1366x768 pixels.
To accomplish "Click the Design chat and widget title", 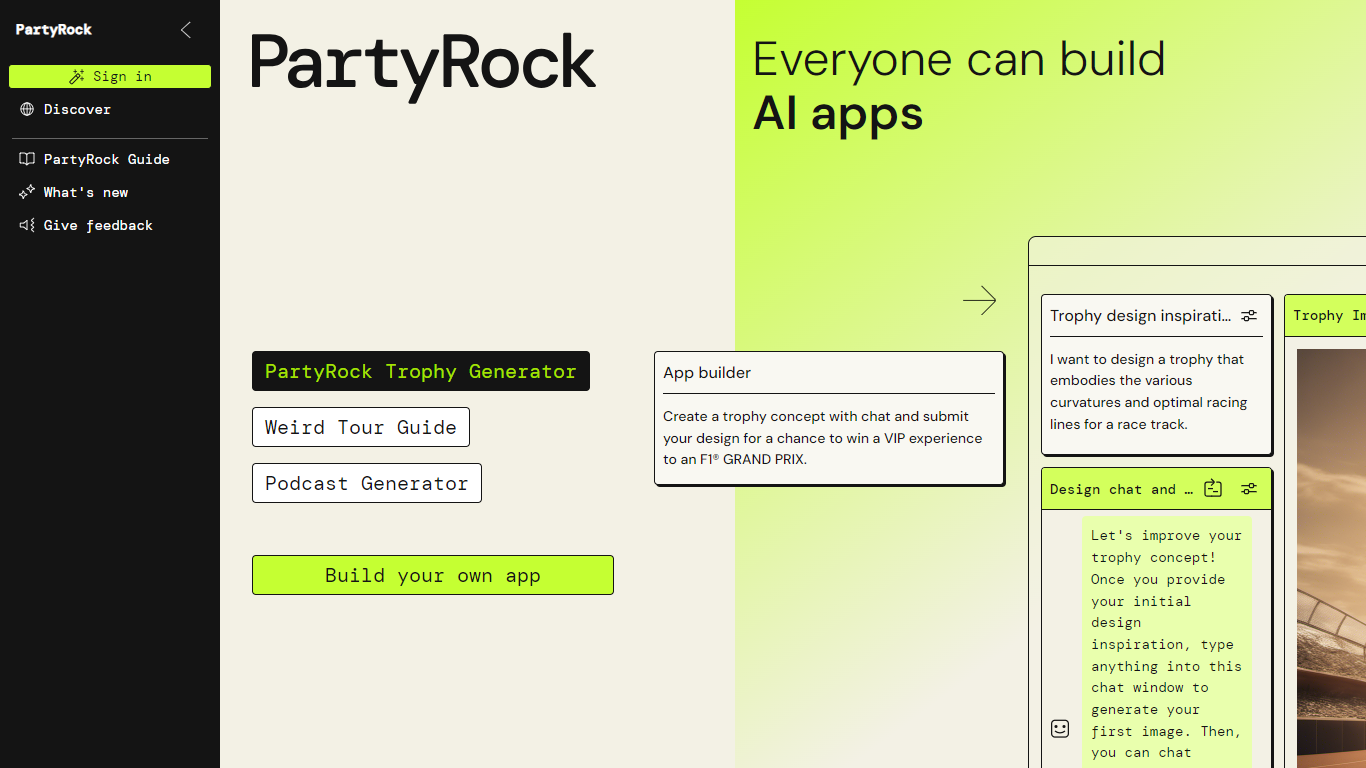I will pyautogui.click(x=1122, y=489).
